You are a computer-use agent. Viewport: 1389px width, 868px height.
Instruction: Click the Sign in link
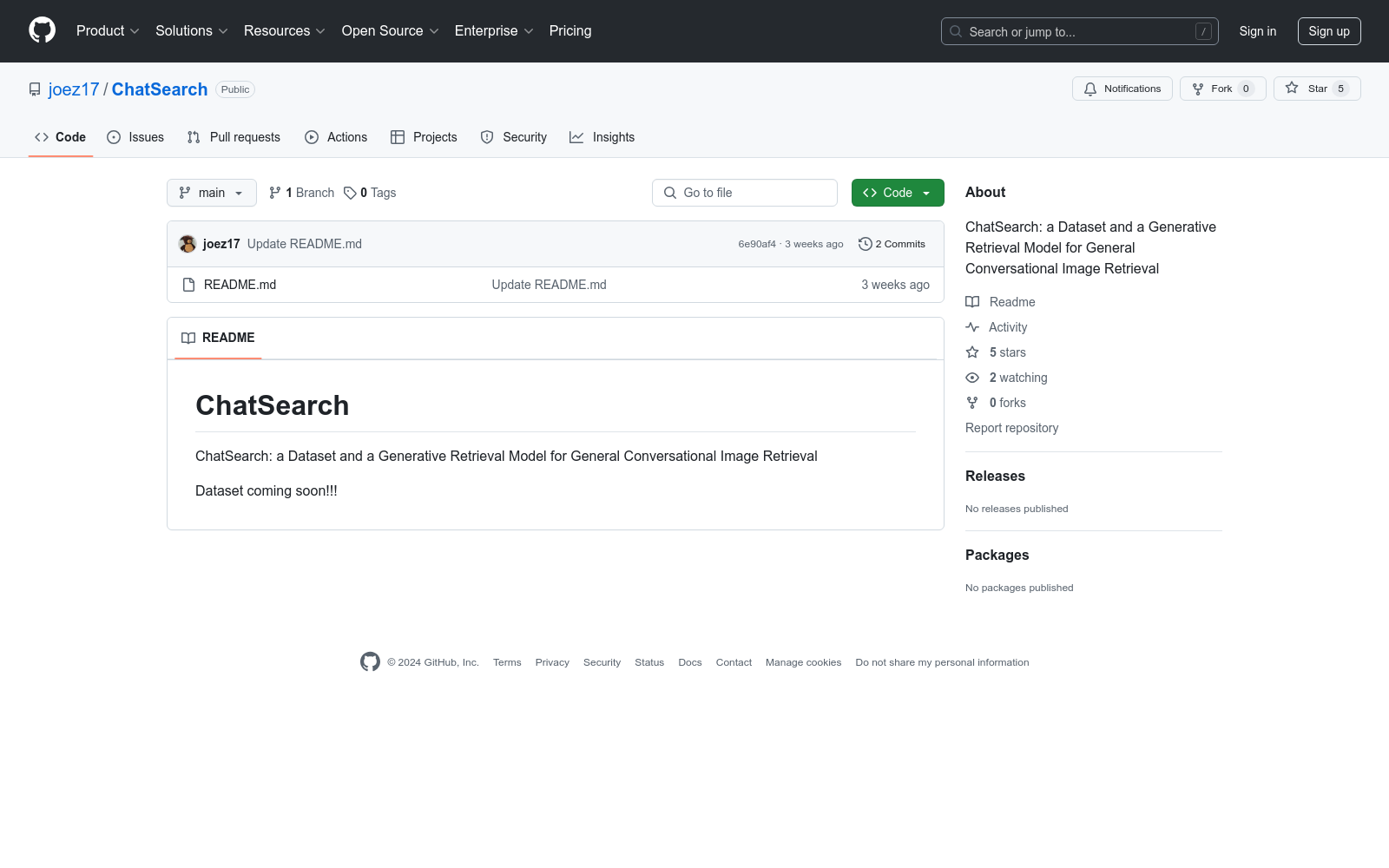point(1257,31)
